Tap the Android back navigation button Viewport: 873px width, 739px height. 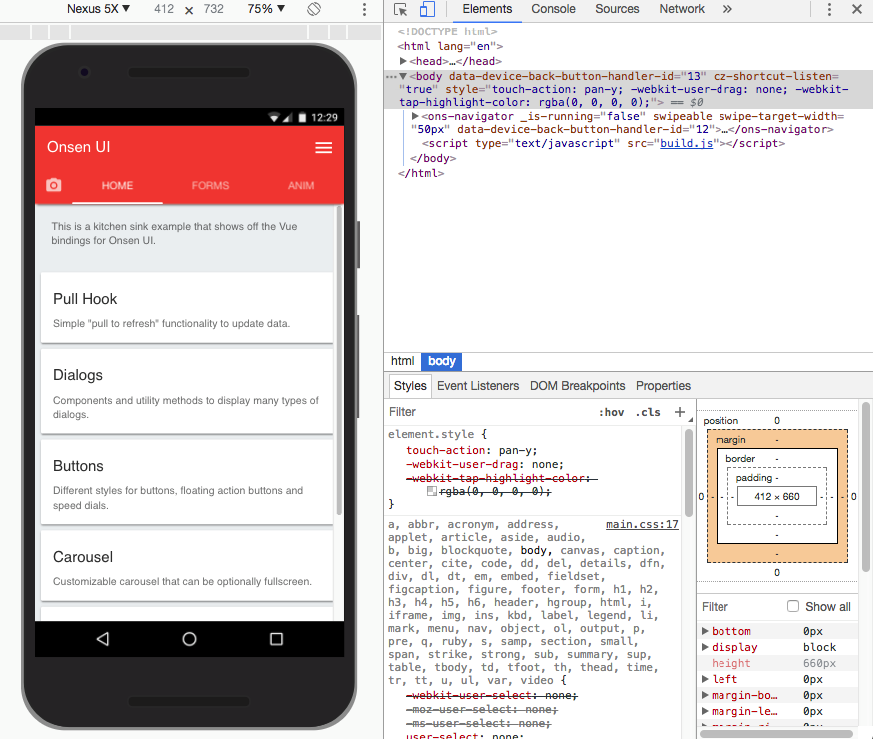pos(102,639)
